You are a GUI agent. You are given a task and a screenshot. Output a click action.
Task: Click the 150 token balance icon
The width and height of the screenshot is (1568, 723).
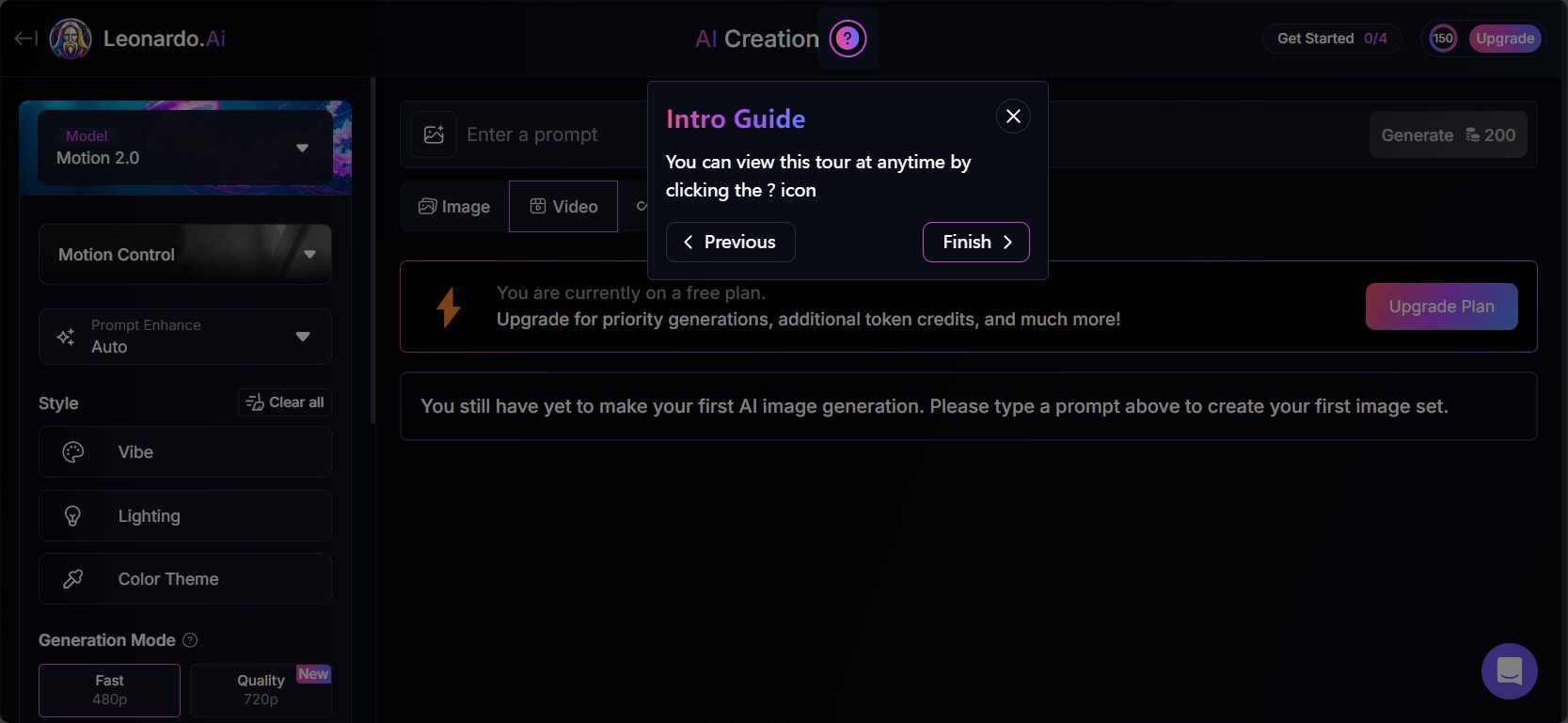point(1443,39)
